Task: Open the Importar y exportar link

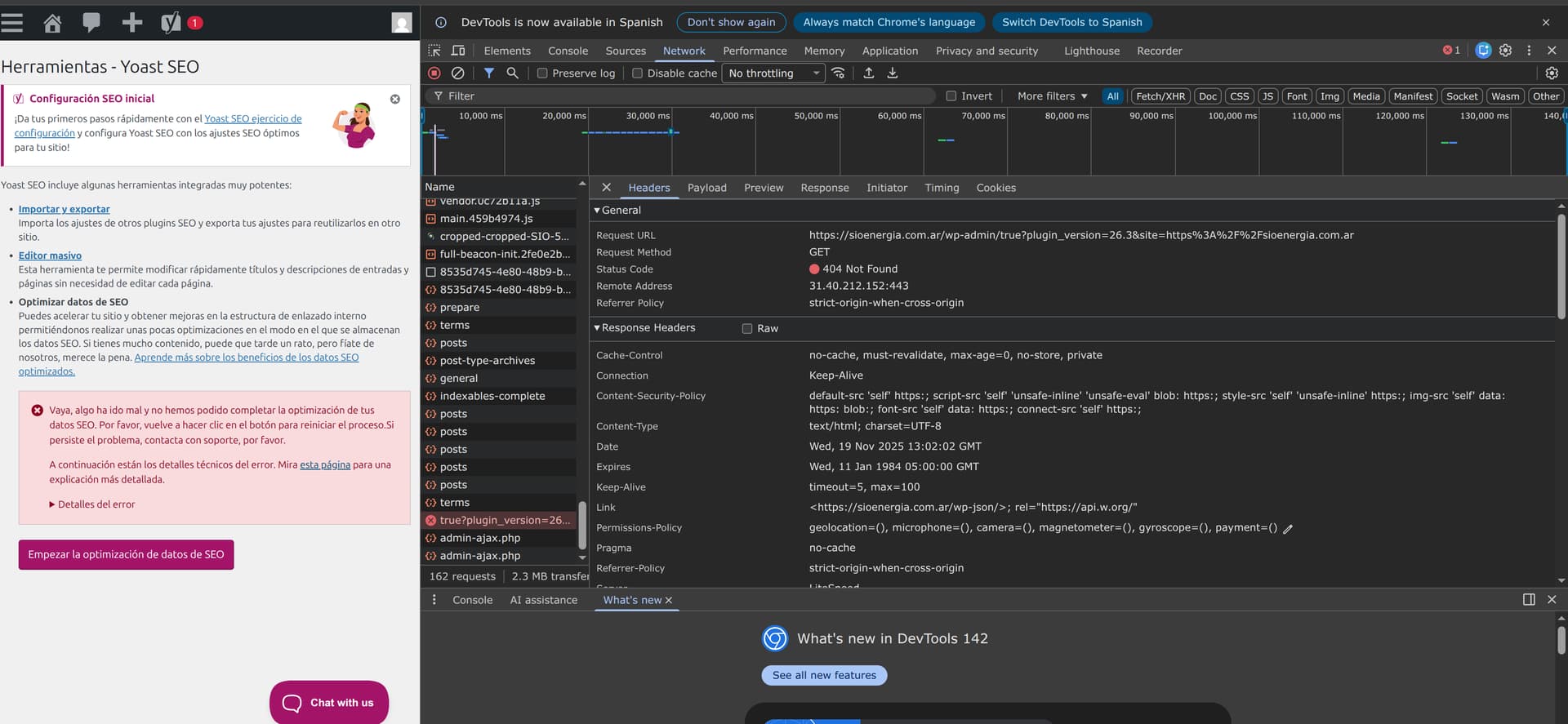Action: [x=64, y=209]
